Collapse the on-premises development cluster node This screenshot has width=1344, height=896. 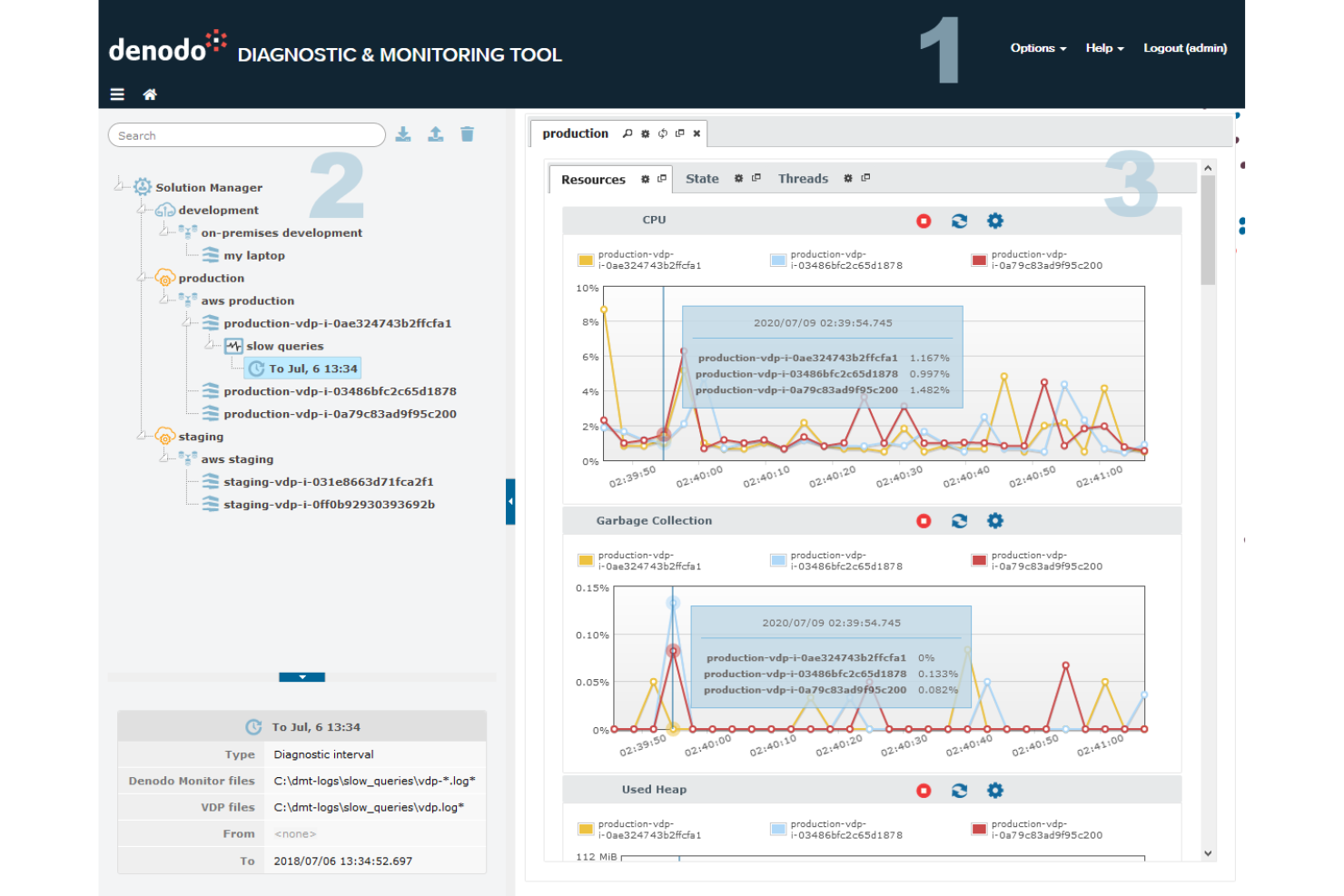(x=165, y=231)
